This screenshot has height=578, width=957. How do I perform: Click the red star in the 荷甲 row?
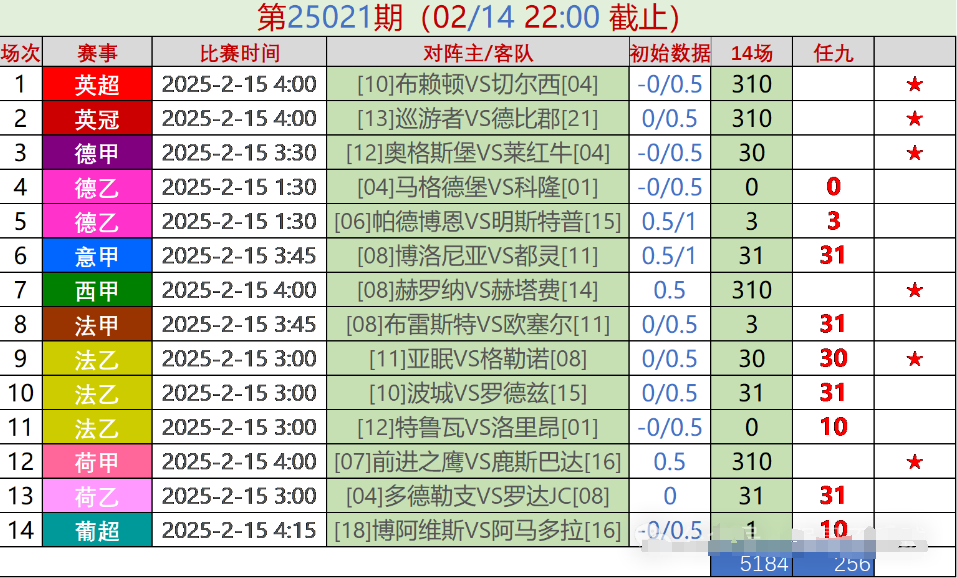tap(914, 462)
